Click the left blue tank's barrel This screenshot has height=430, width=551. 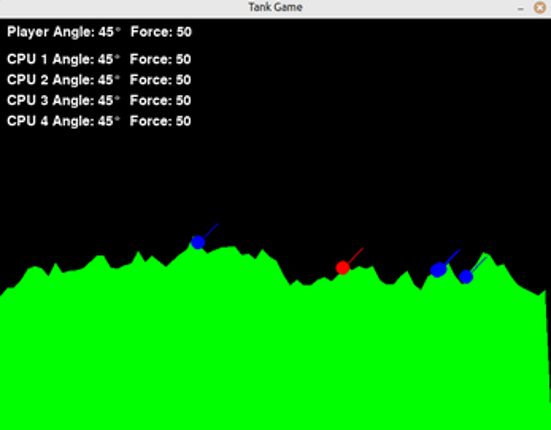(x=211, y=230)
